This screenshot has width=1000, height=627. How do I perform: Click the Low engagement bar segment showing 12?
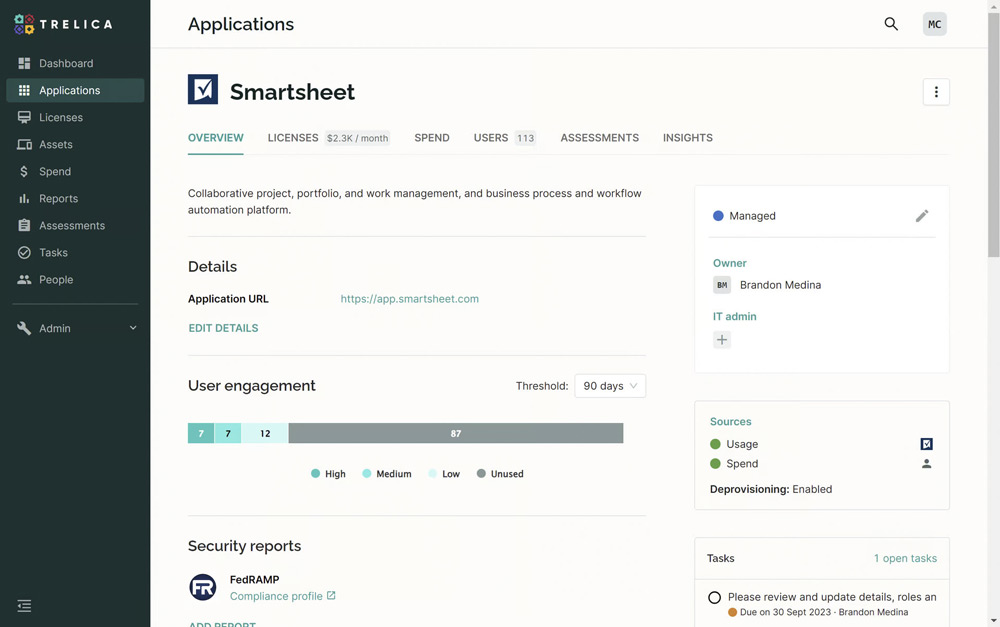(265, 433)
